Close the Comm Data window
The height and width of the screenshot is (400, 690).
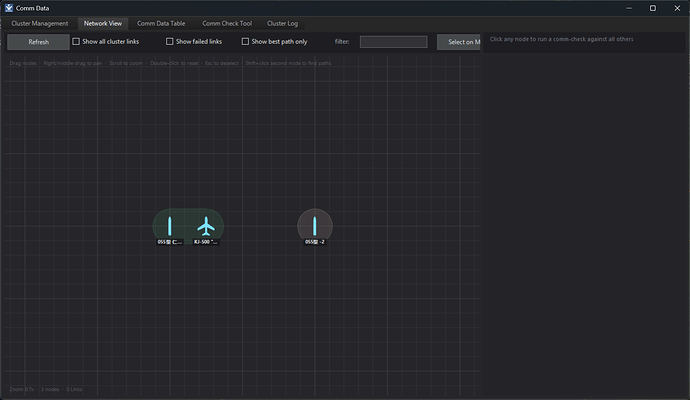coord(677,8)
